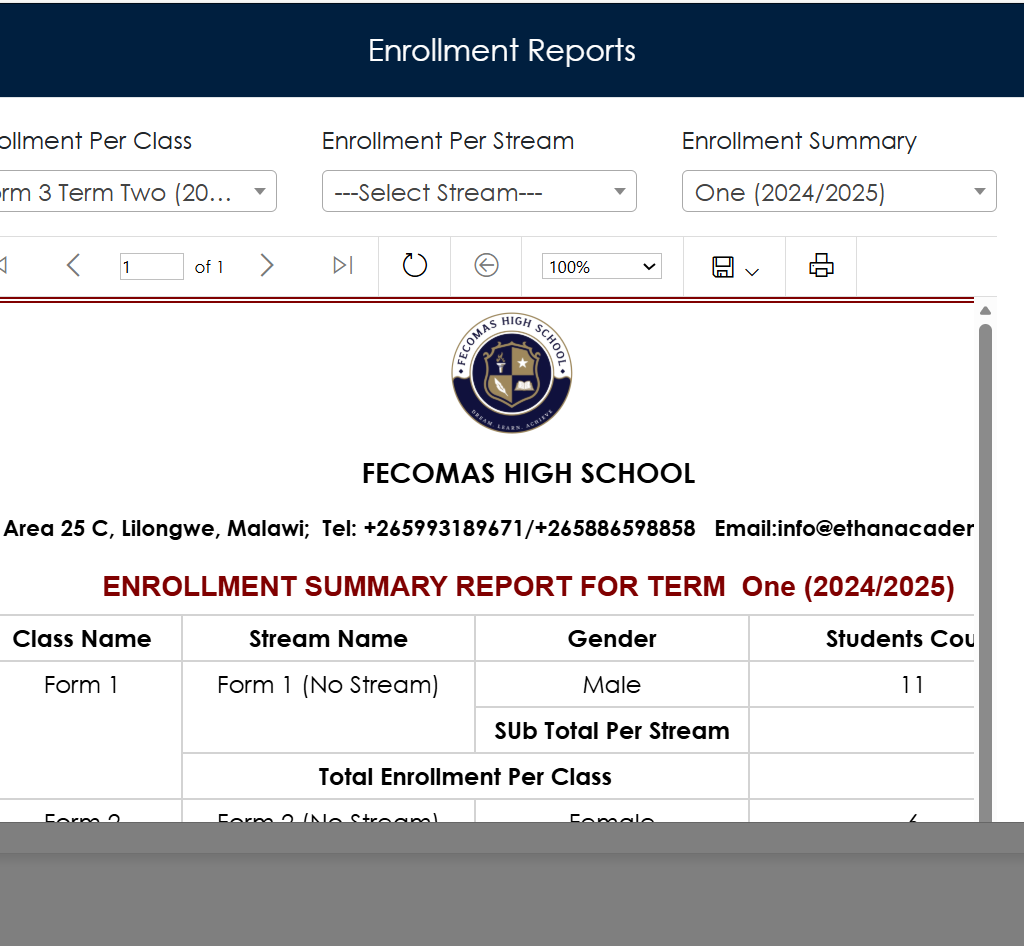Screen dimensions: 1024x946
Task: Refresh the enrollment report
Action: click(x=414, y=265)
